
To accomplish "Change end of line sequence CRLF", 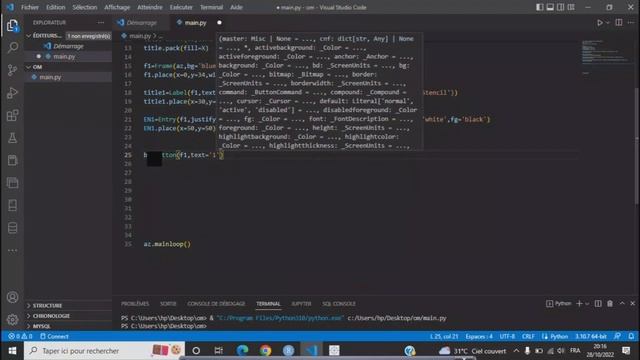I will click(528, 337).
